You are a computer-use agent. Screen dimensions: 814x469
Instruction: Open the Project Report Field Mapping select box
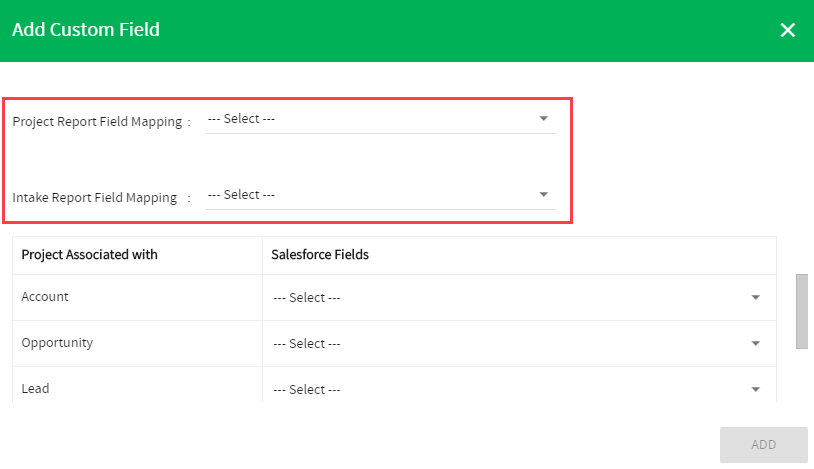(x=381, y=119)
